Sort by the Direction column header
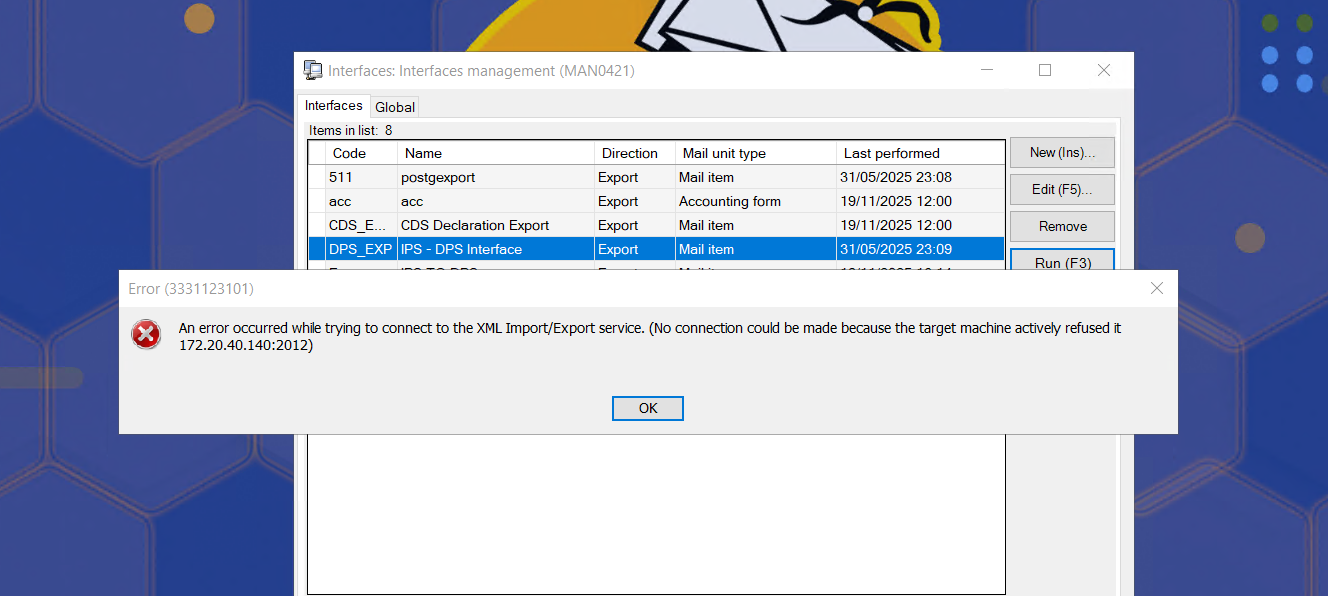This screenshot has height=596, width=1328. [x=635, y=153]
